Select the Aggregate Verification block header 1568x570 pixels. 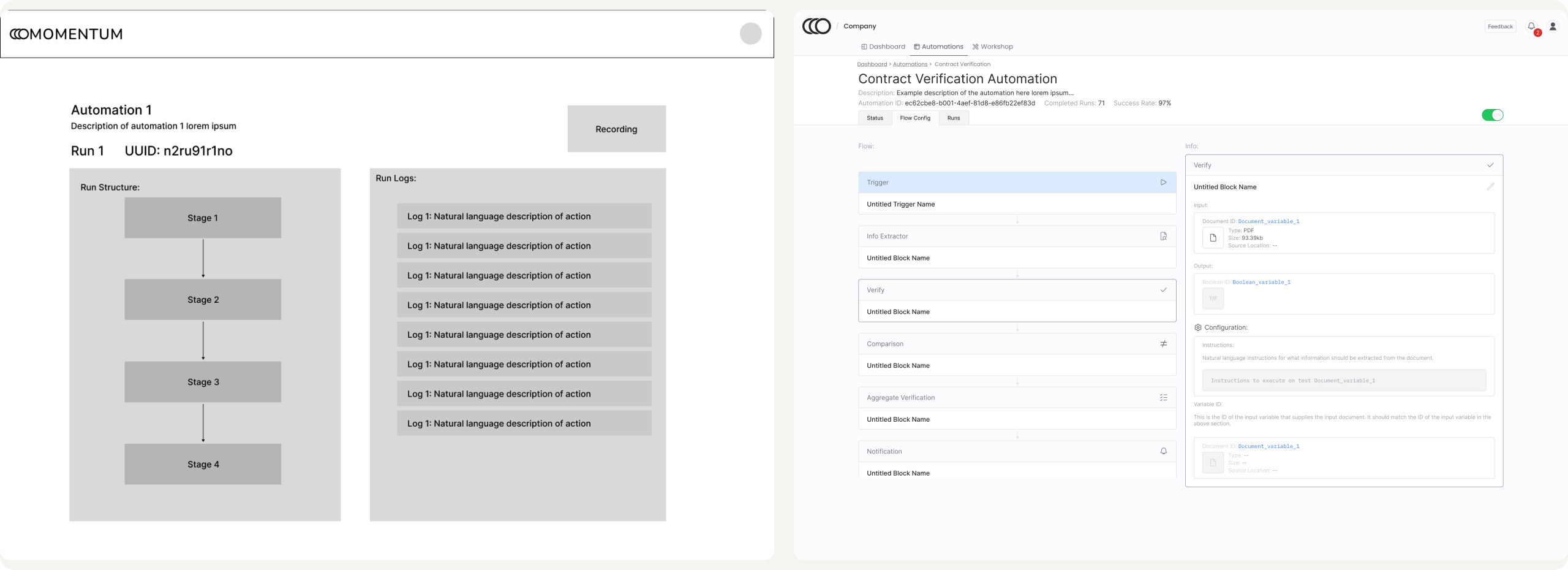[1017, 398]
